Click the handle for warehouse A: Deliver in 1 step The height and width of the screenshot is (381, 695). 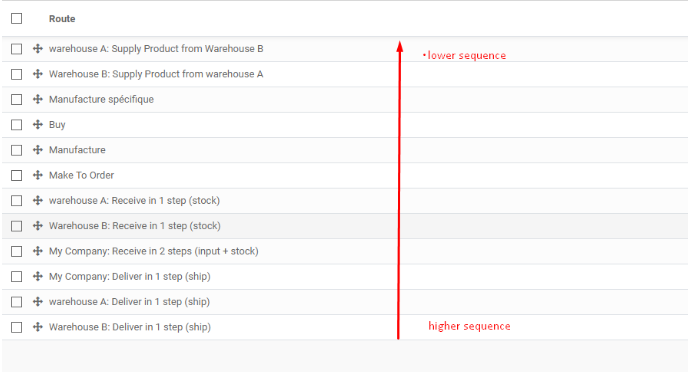[38, 302]
